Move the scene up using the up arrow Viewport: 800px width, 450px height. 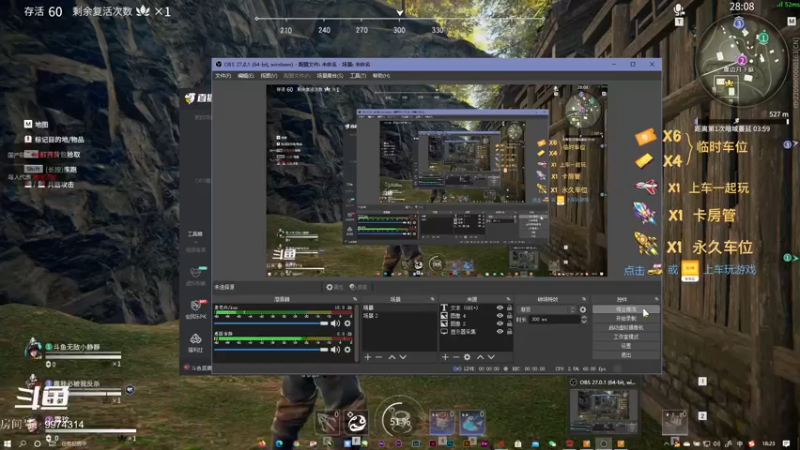coord(392,357)
